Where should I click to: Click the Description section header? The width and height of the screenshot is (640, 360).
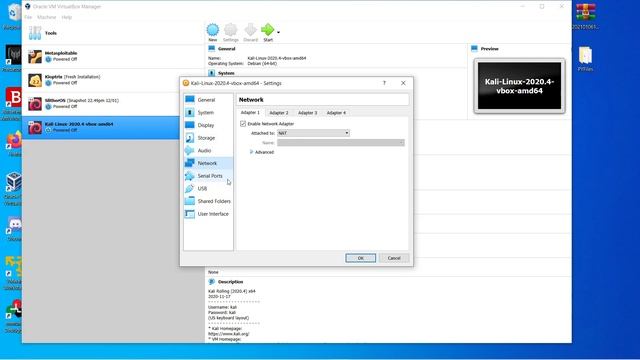tap(230, 282)
